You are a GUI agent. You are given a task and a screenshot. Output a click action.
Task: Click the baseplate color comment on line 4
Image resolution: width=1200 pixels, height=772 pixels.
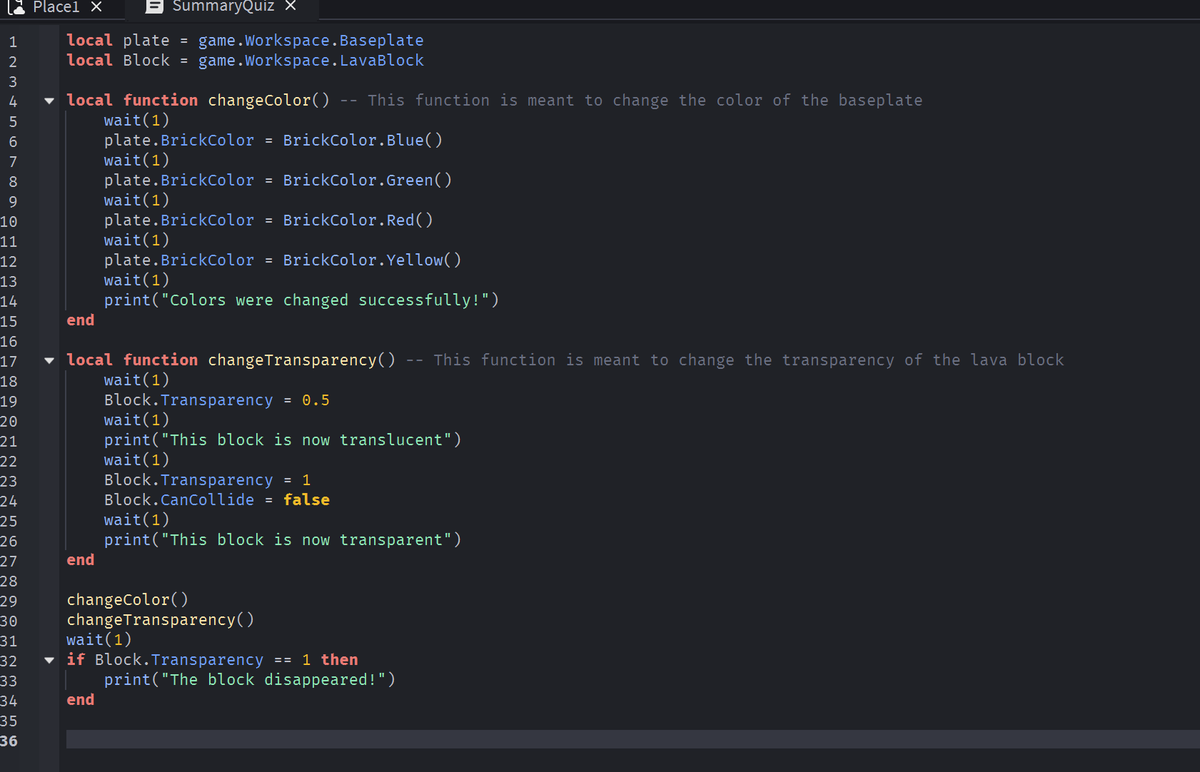coord(631,100)
